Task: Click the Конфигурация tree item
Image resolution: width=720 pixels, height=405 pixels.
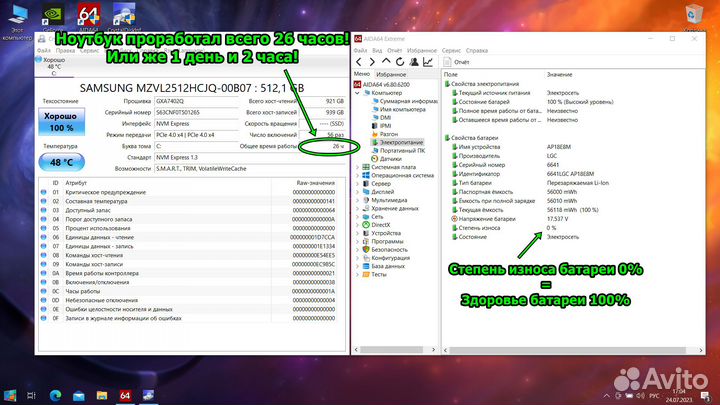Action: coord(386,258)
